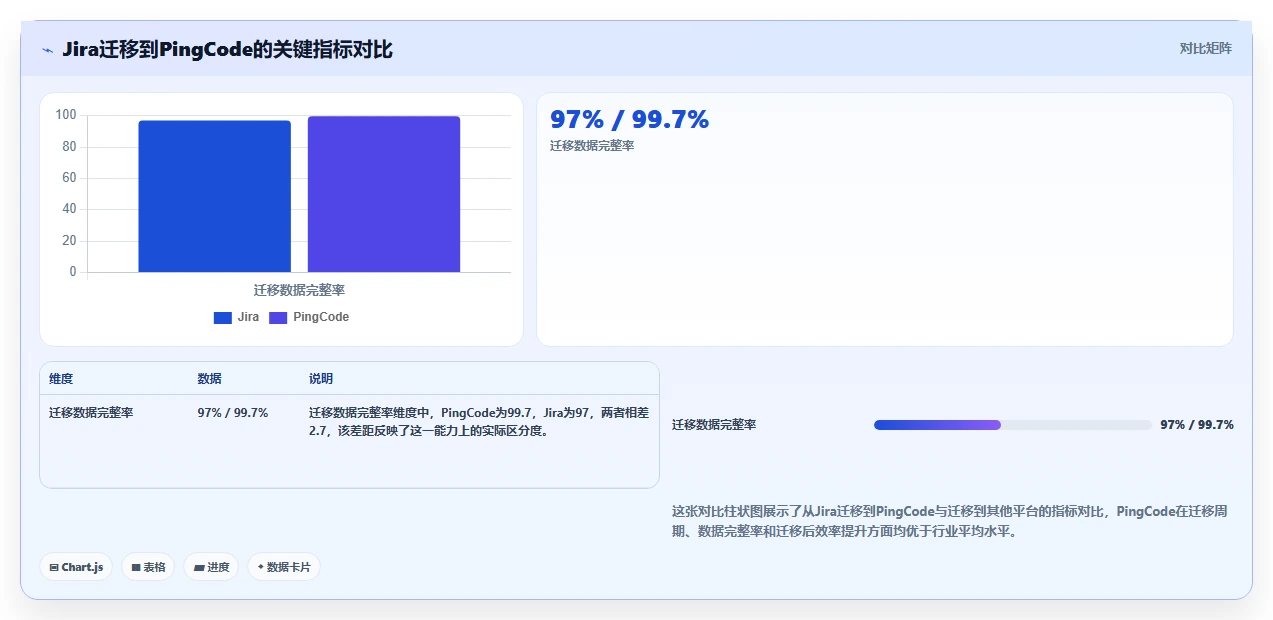Click the chart x-axis label 迁移数据完整率

point(299,290)
